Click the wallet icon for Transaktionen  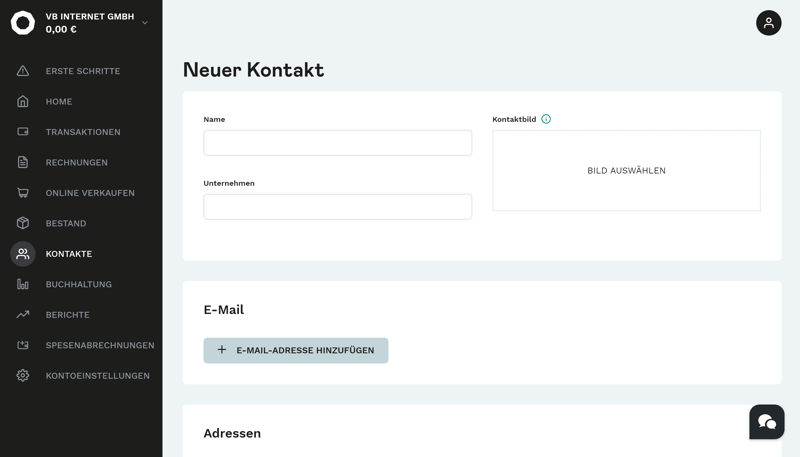click(23, 132)
